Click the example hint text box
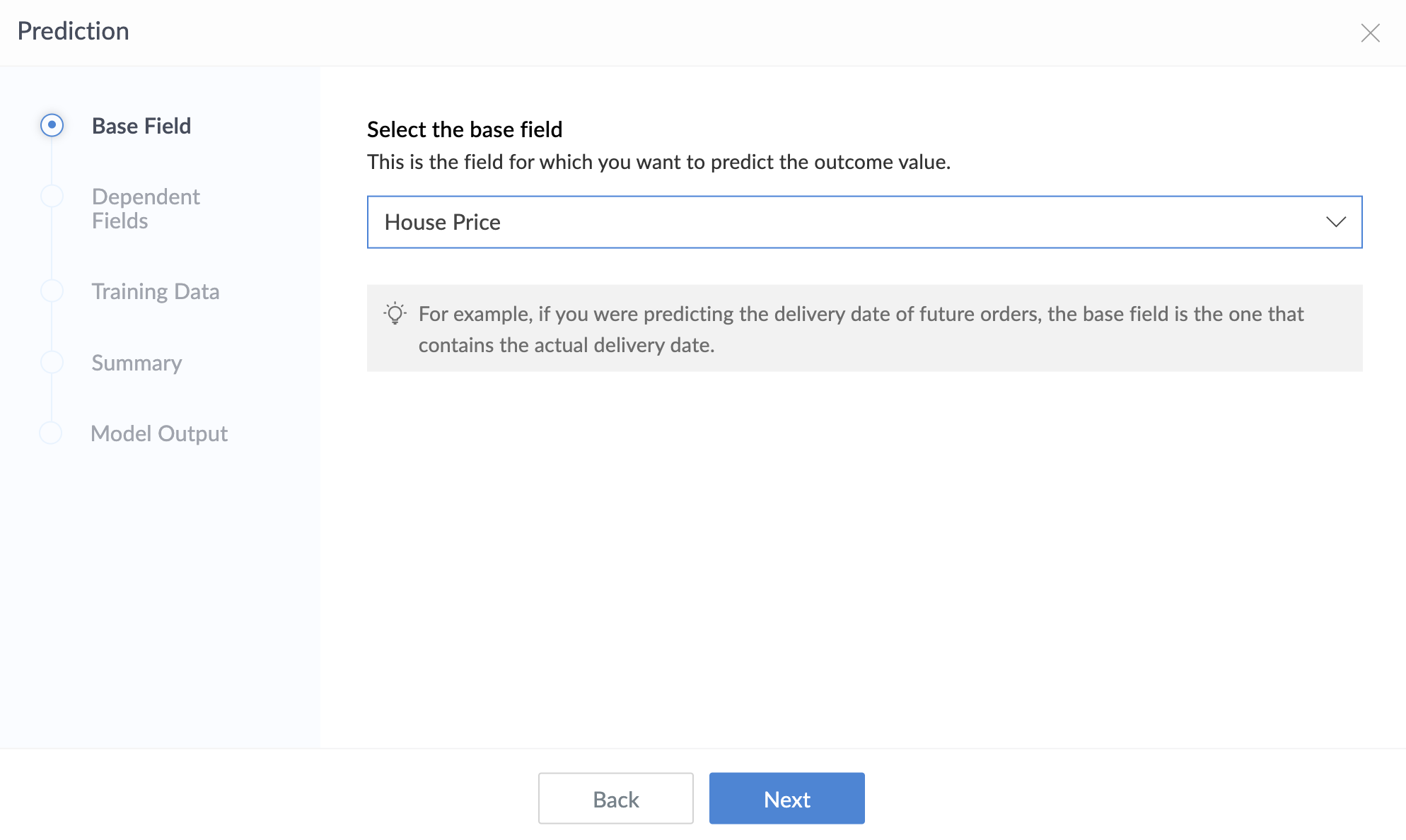This screenshot has height=840, width=1406. coord(864,329)
